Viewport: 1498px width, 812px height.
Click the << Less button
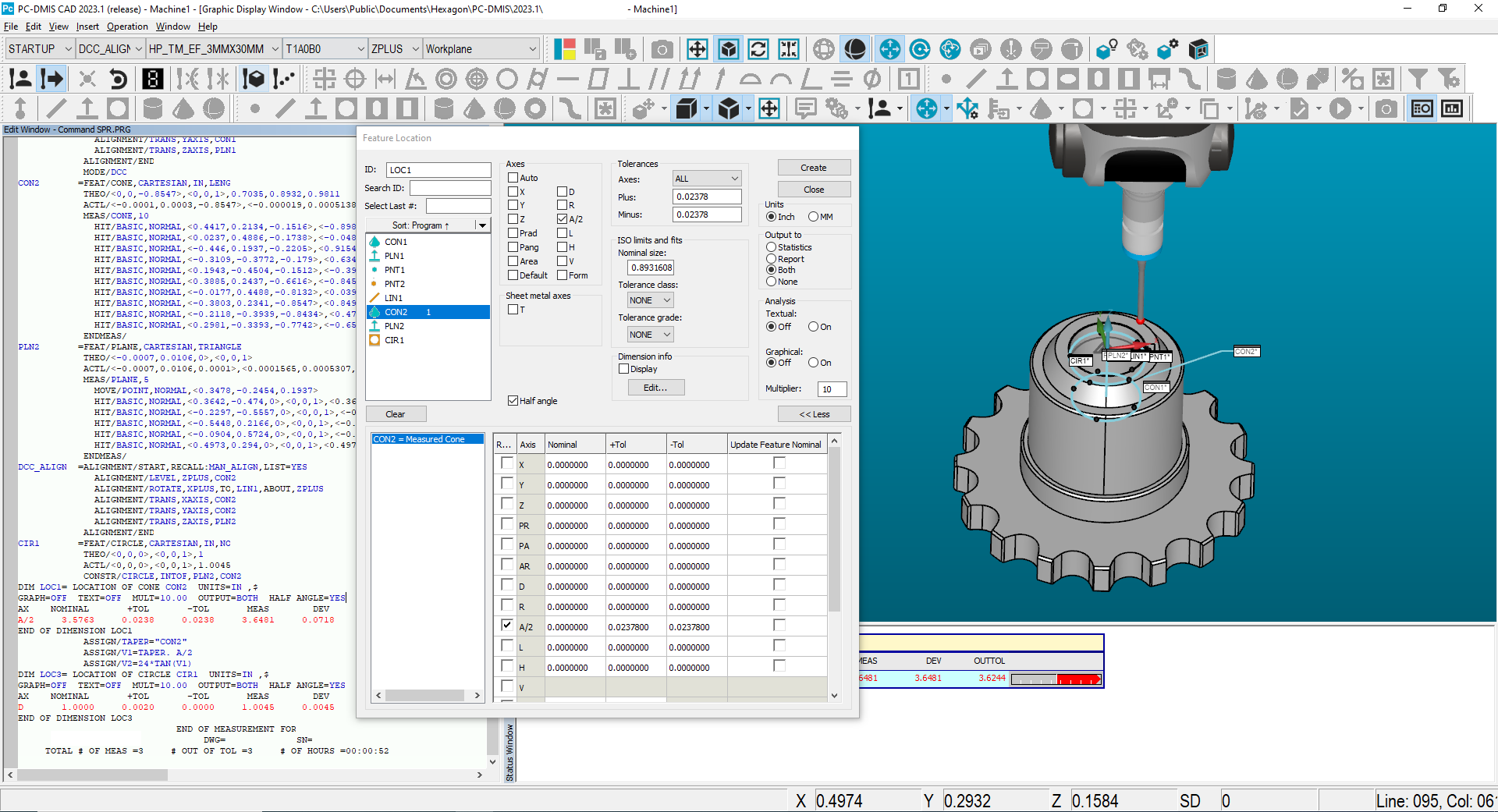pos(814,414)
